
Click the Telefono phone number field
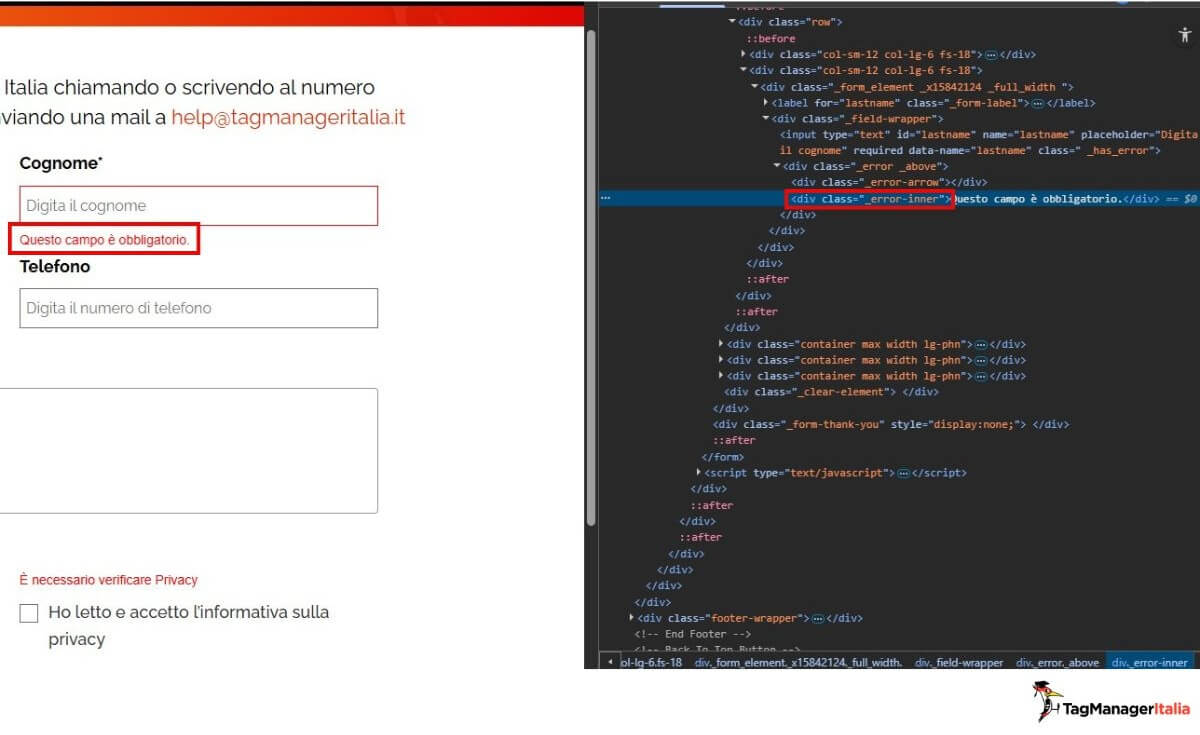pyautogui.click(x=198, y=308)
